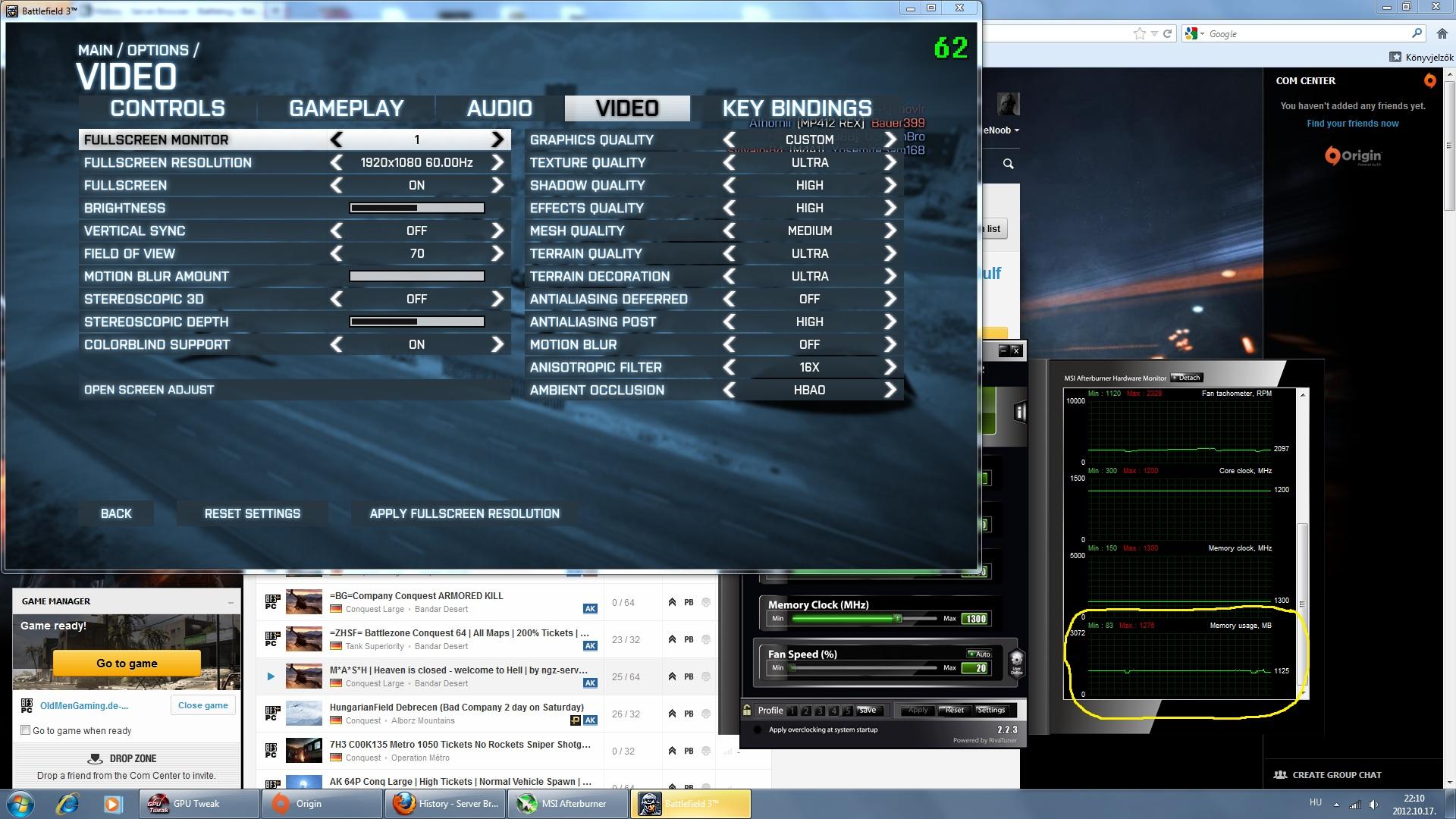The image size is (1456, 819).
Task: Click Create Group Chat icon
Action: pos(1280,774)
